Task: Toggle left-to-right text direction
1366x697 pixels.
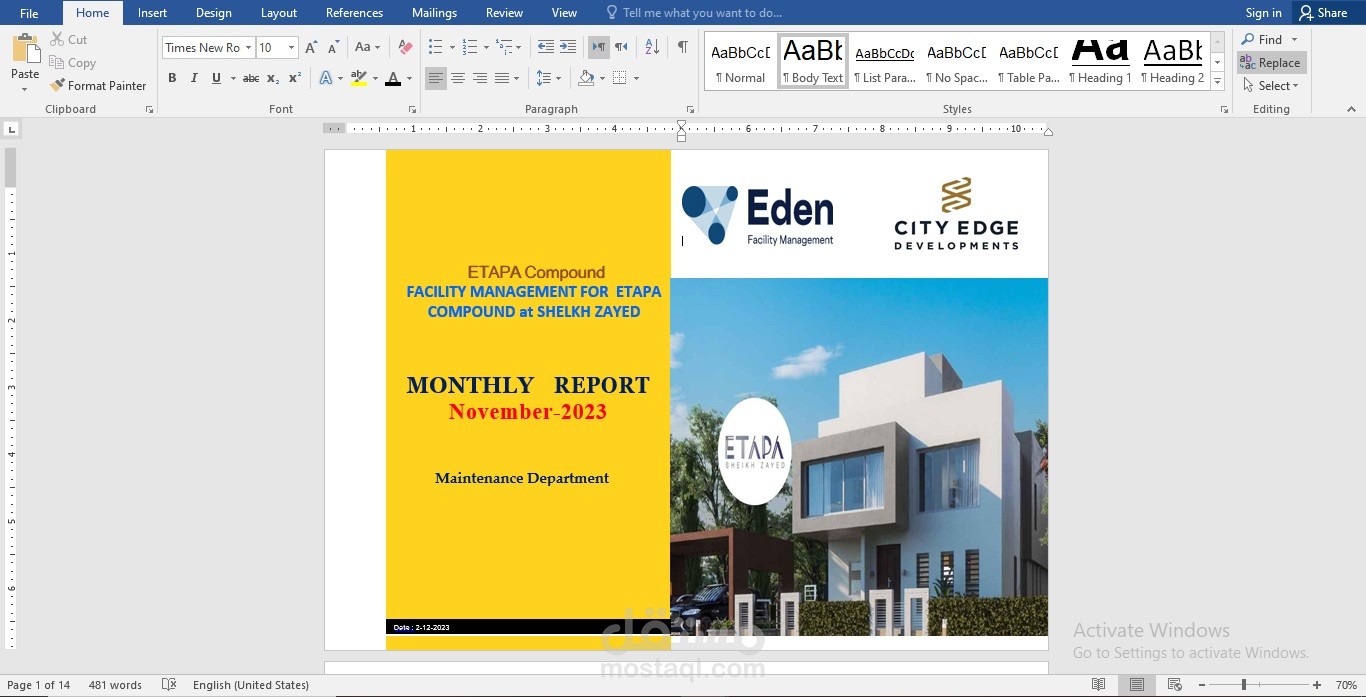Action: (x=599, y=47)
